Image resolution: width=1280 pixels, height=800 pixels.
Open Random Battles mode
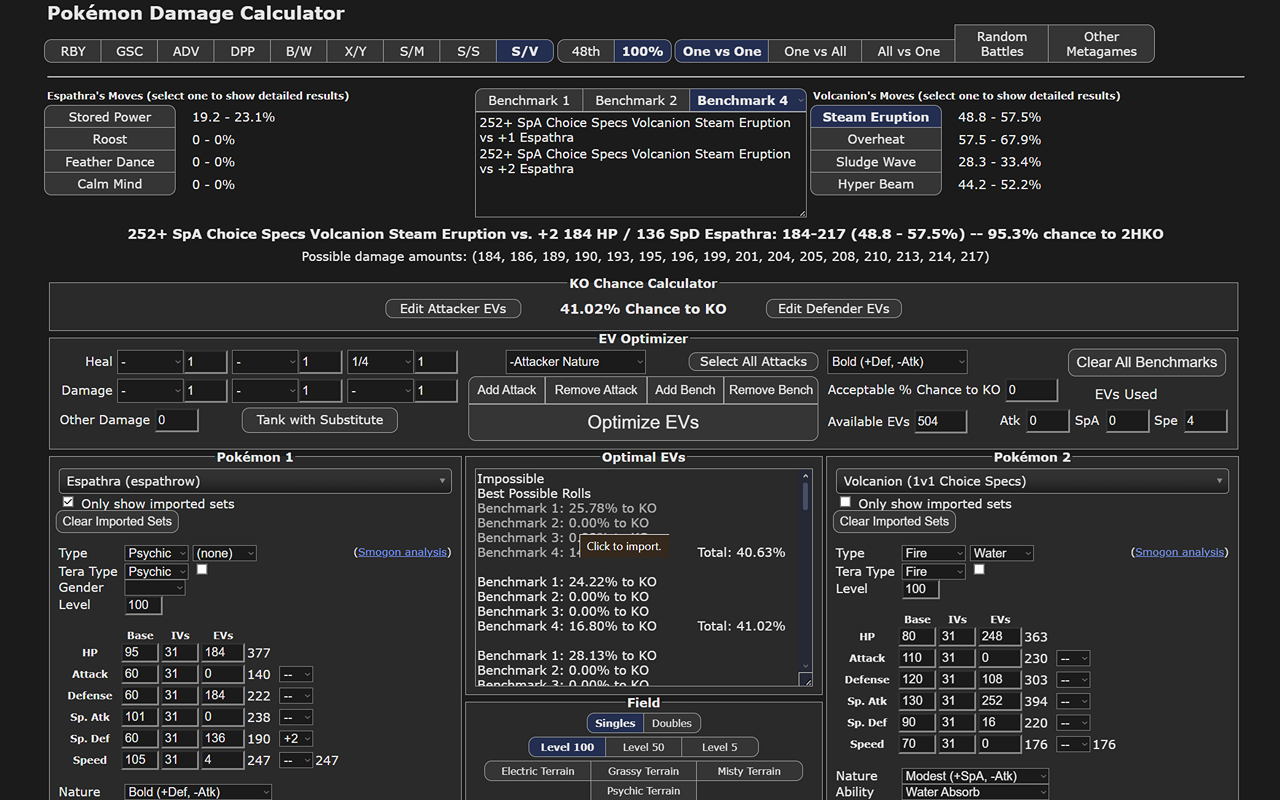(x=1002, y=44)
